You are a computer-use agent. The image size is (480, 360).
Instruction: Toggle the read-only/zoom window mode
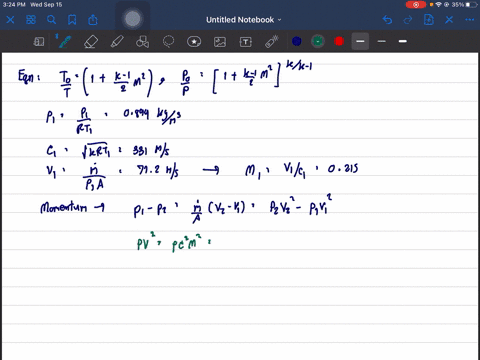tap(39, 42)
